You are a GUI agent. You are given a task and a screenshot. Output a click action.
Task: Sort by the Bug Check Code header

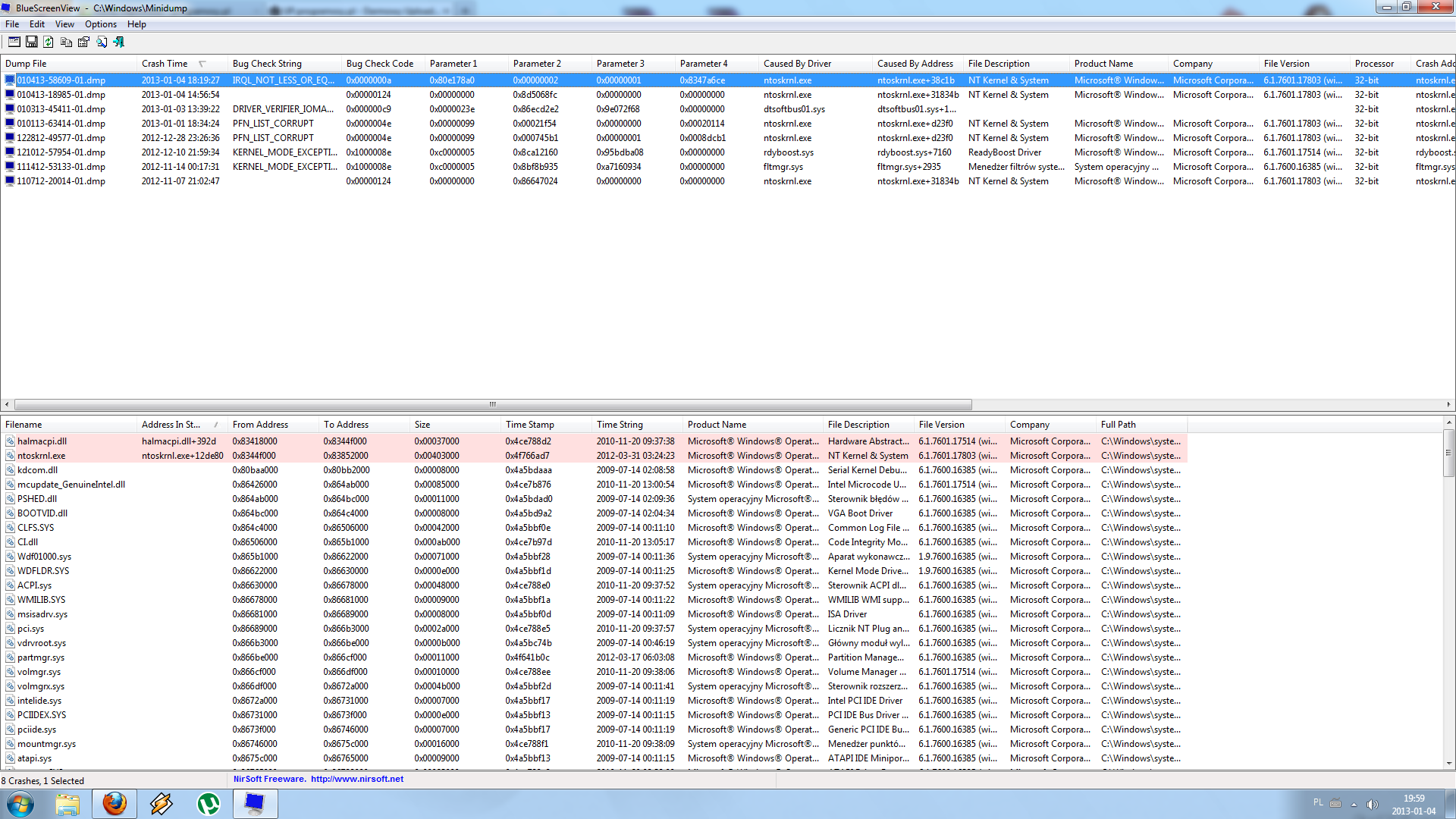tap(383, 64)
